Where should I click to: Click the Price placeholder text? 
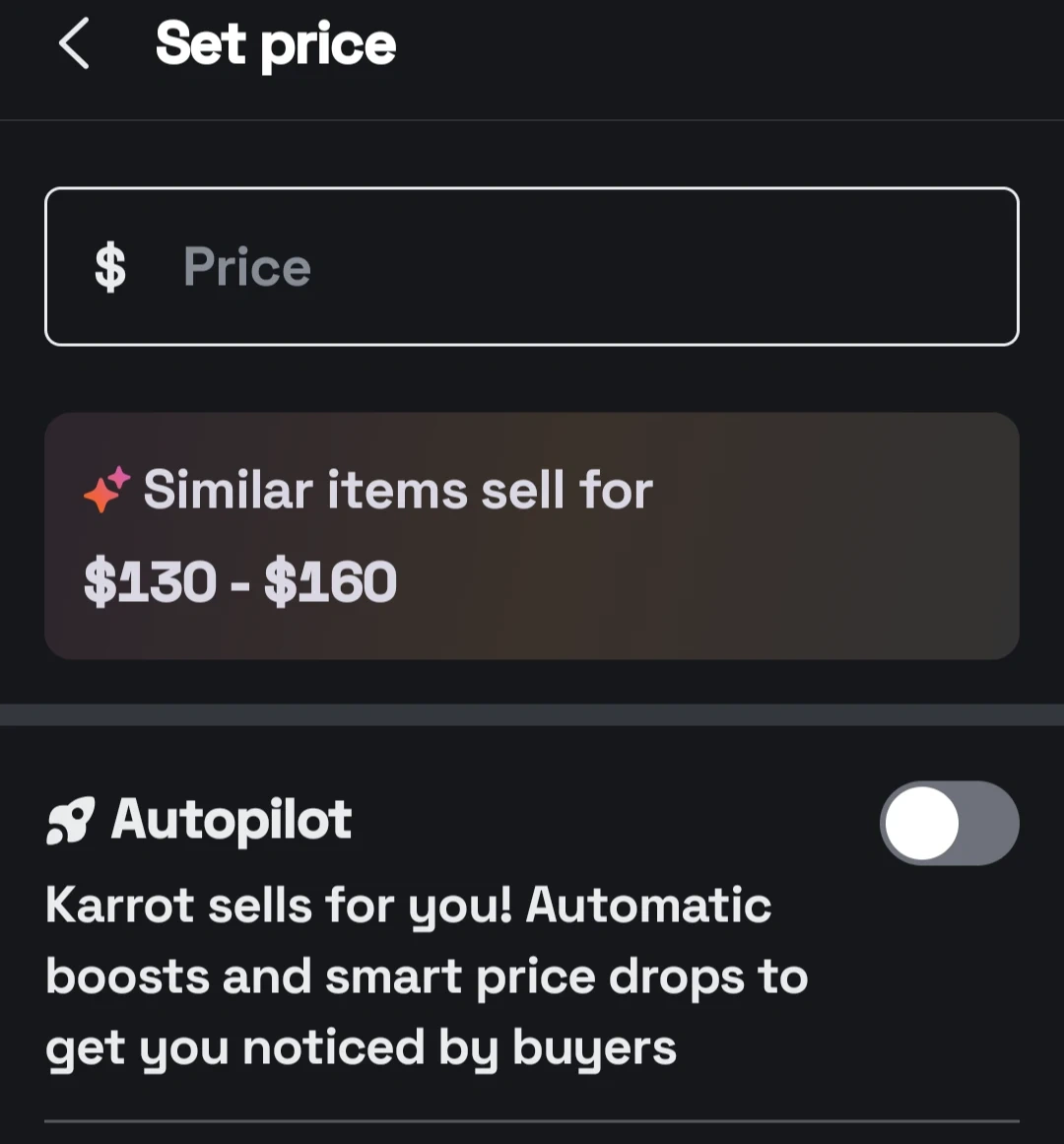pos(247,267)
